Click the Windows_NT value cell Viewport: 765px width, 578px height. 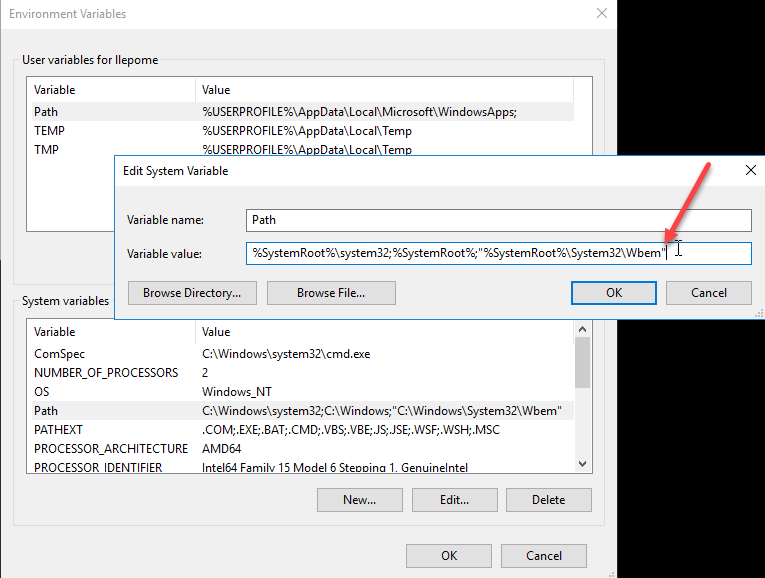coord(237,392)
